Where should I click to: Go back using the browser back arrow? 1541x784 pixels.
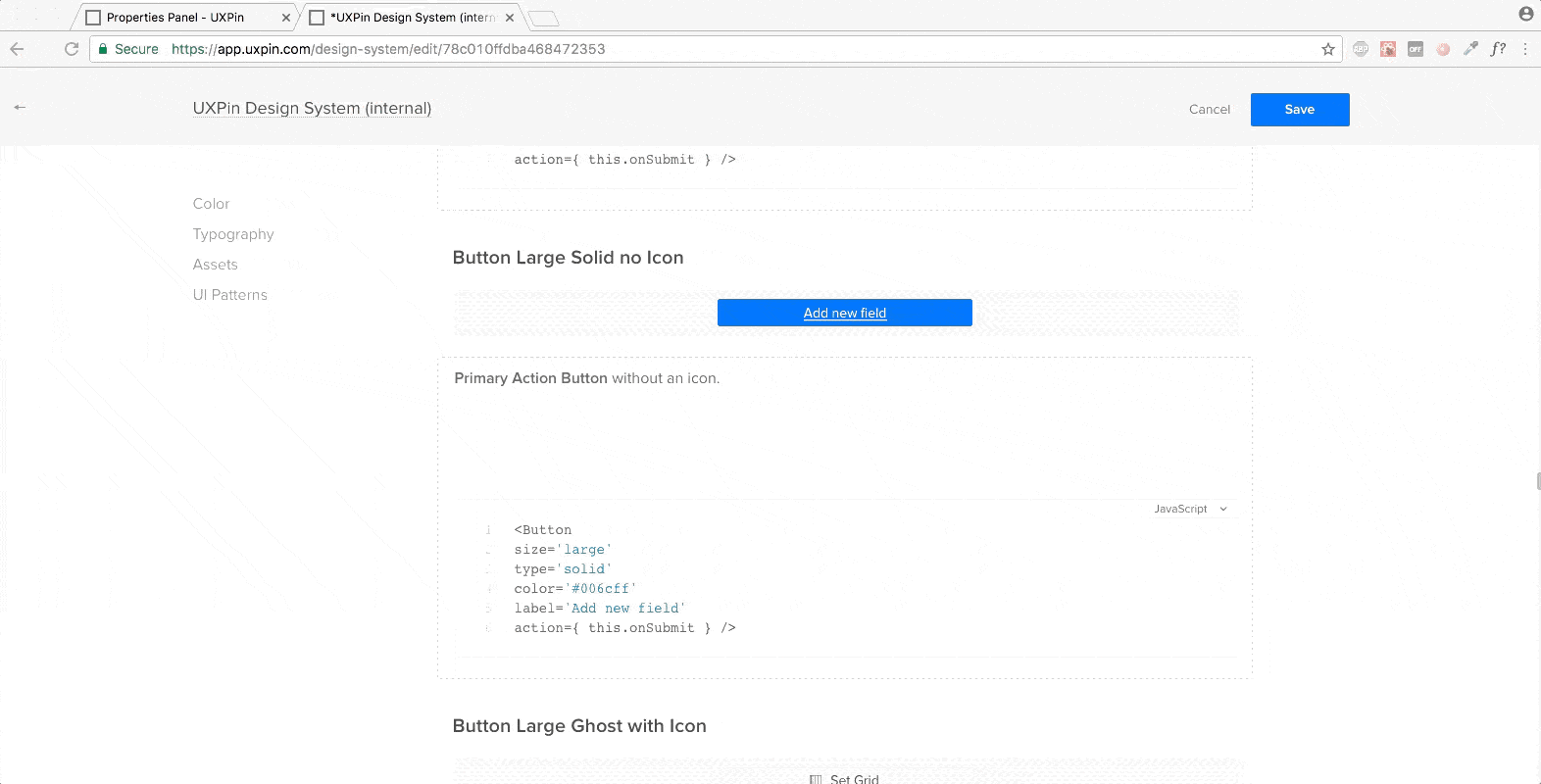17,49
